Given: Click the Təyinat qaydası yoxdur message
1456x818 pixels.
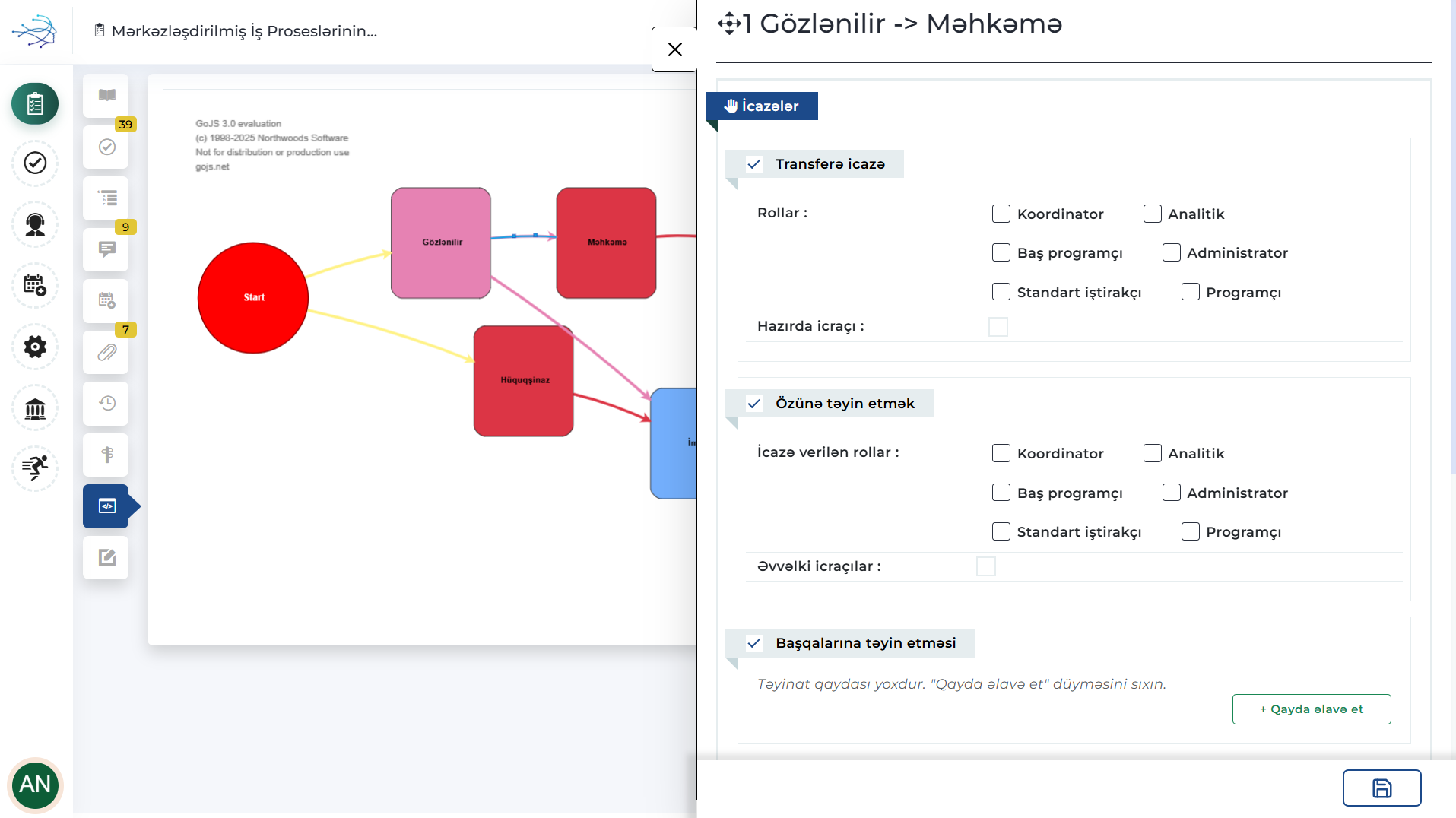Looking at the screenshot, I should tap(962, 684).
